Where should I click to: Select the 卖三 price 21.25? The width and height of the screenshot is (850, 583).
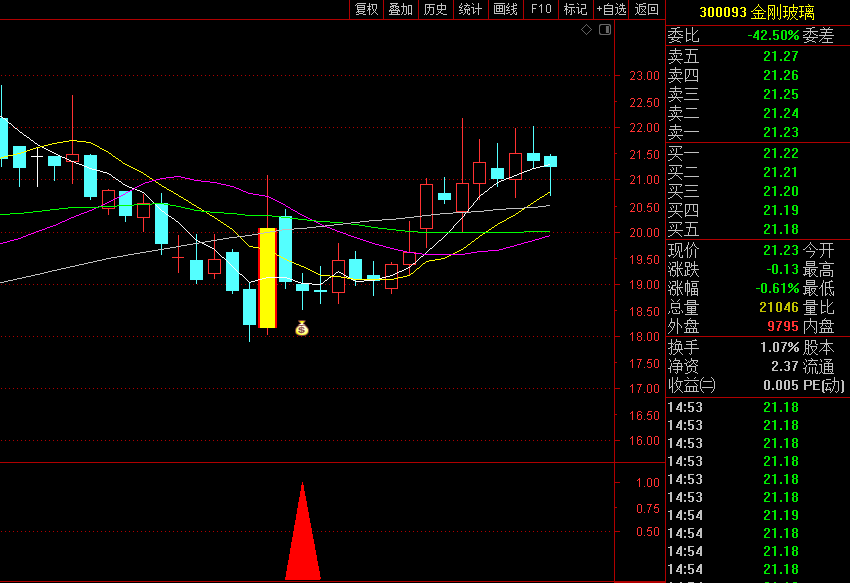(x=781, y=94)
